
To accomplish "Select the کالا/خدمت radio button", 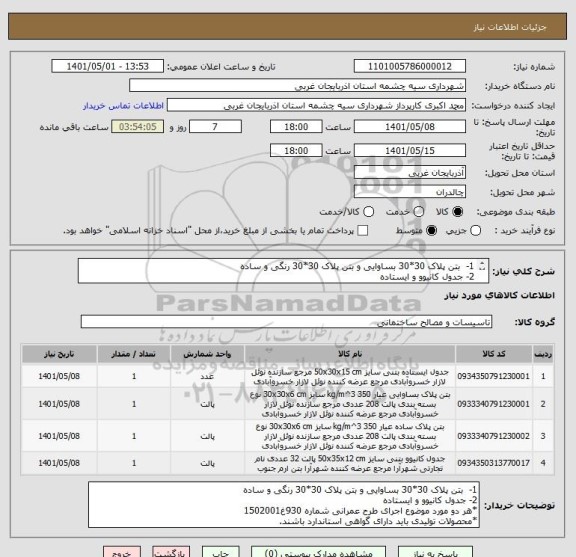I will click(368, 212).
